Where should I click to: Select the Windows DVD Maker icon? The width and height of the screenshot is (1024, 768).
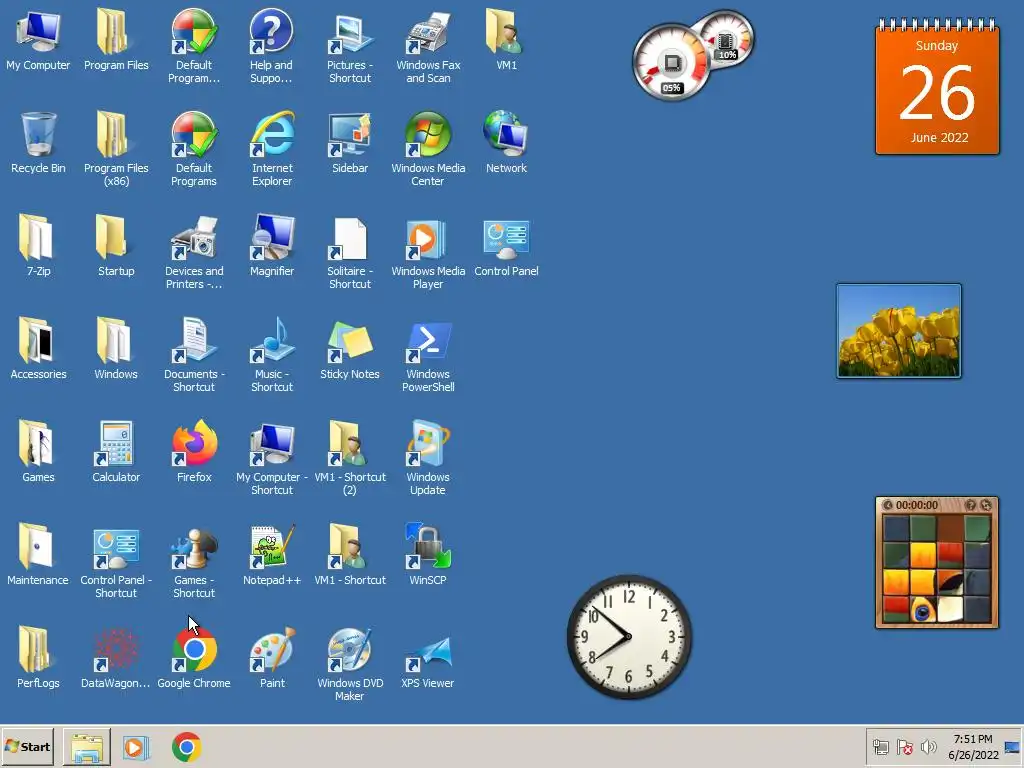pyautogui.click(x=350, y=665)
